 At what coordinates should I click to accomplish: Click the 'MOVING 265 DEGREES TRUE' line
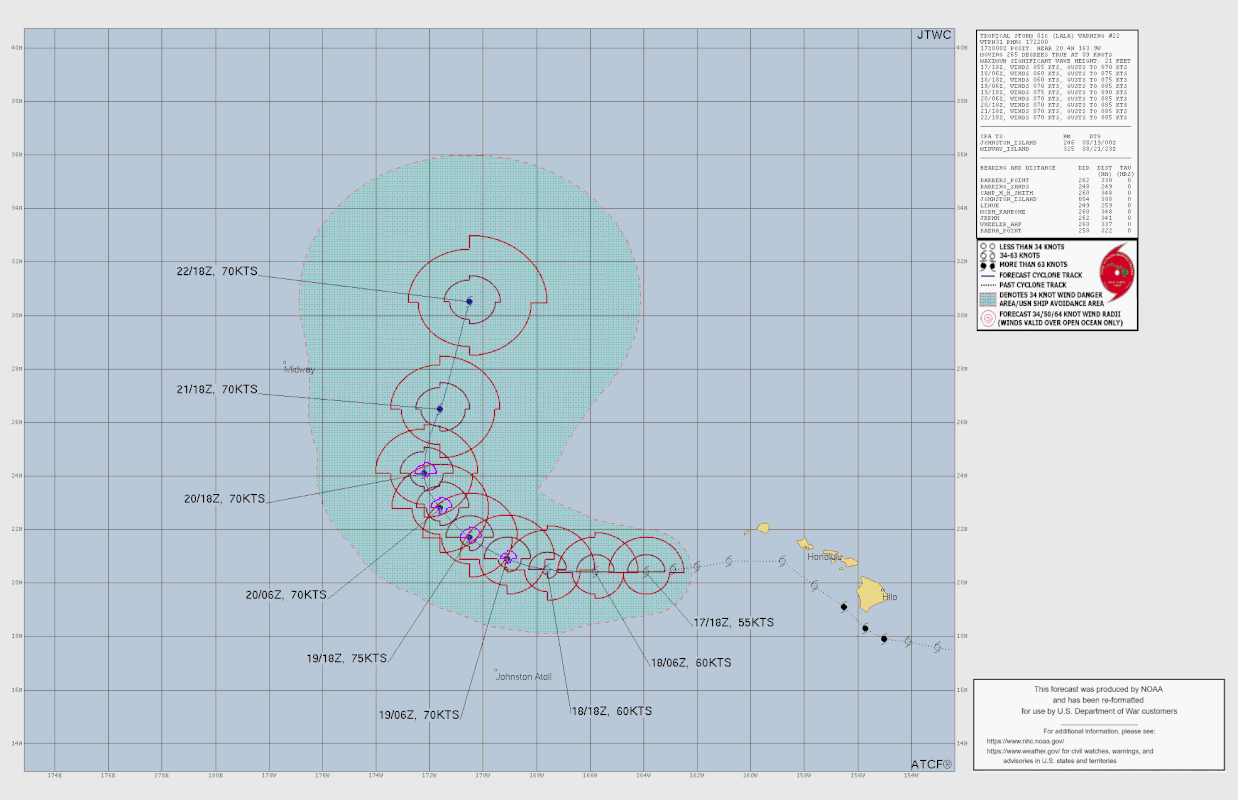point(1046,55)
